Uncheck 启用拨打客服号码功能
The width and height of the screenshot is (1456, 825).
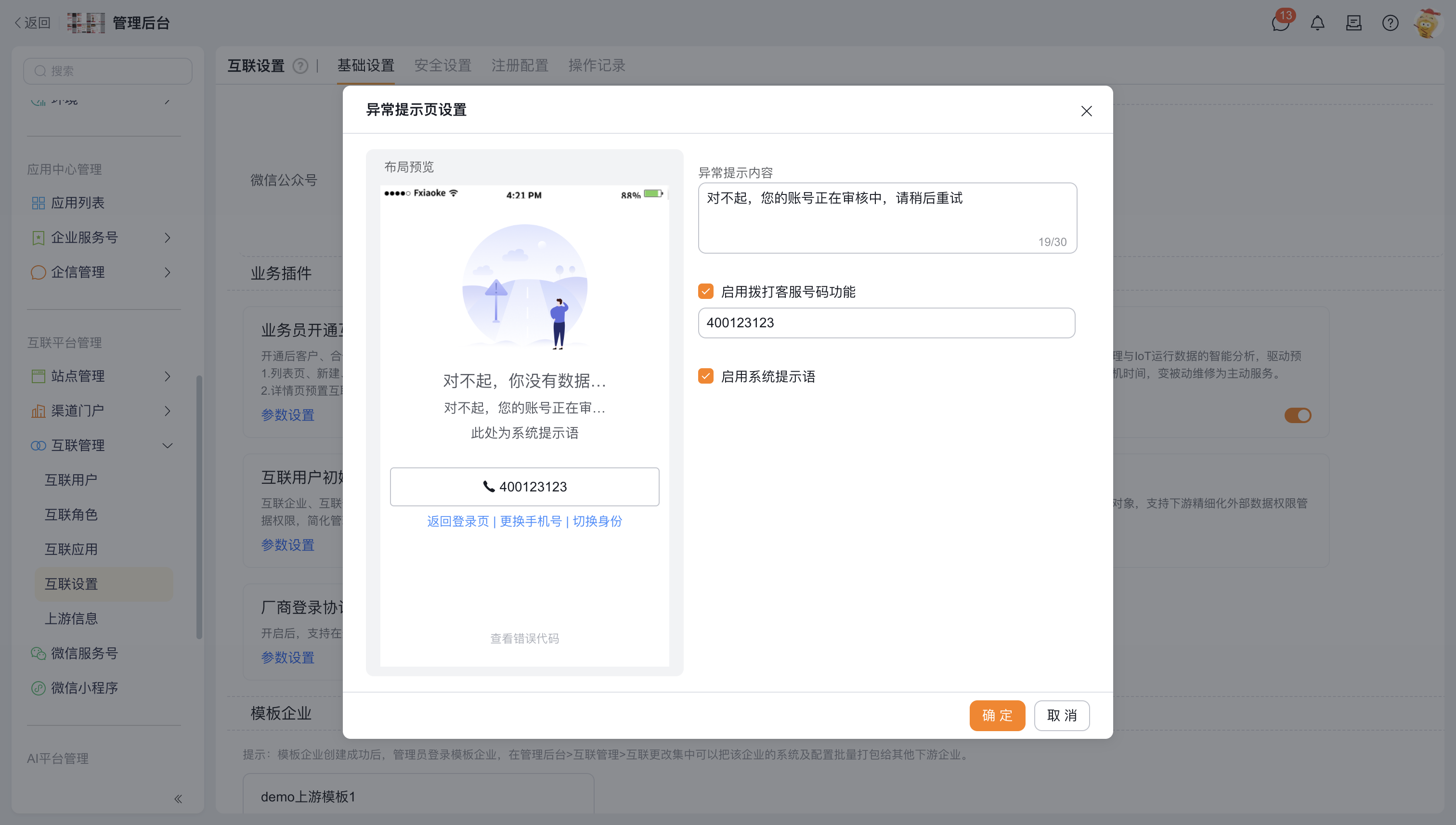coord(706,291)
